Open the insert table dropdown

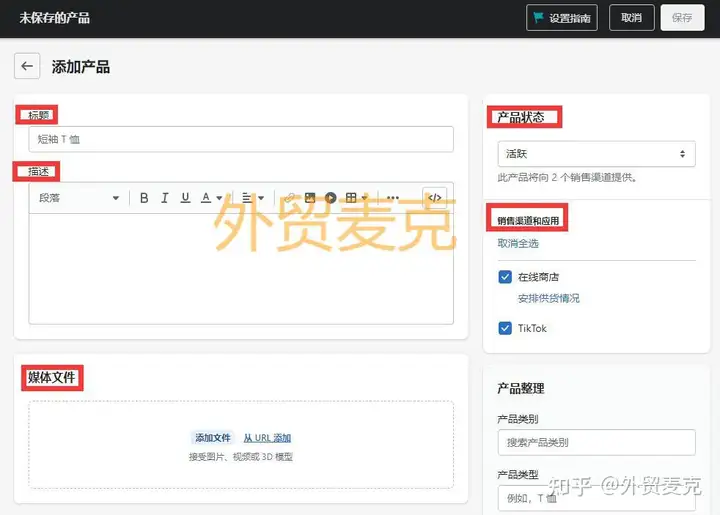(x=356, y=198)
